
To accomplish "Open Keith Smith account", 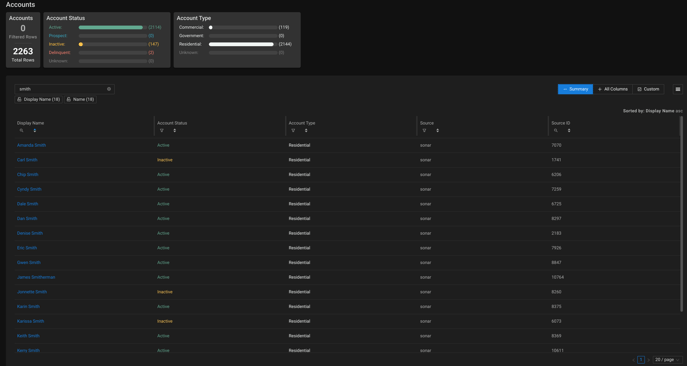I will [x=28, y=336].
